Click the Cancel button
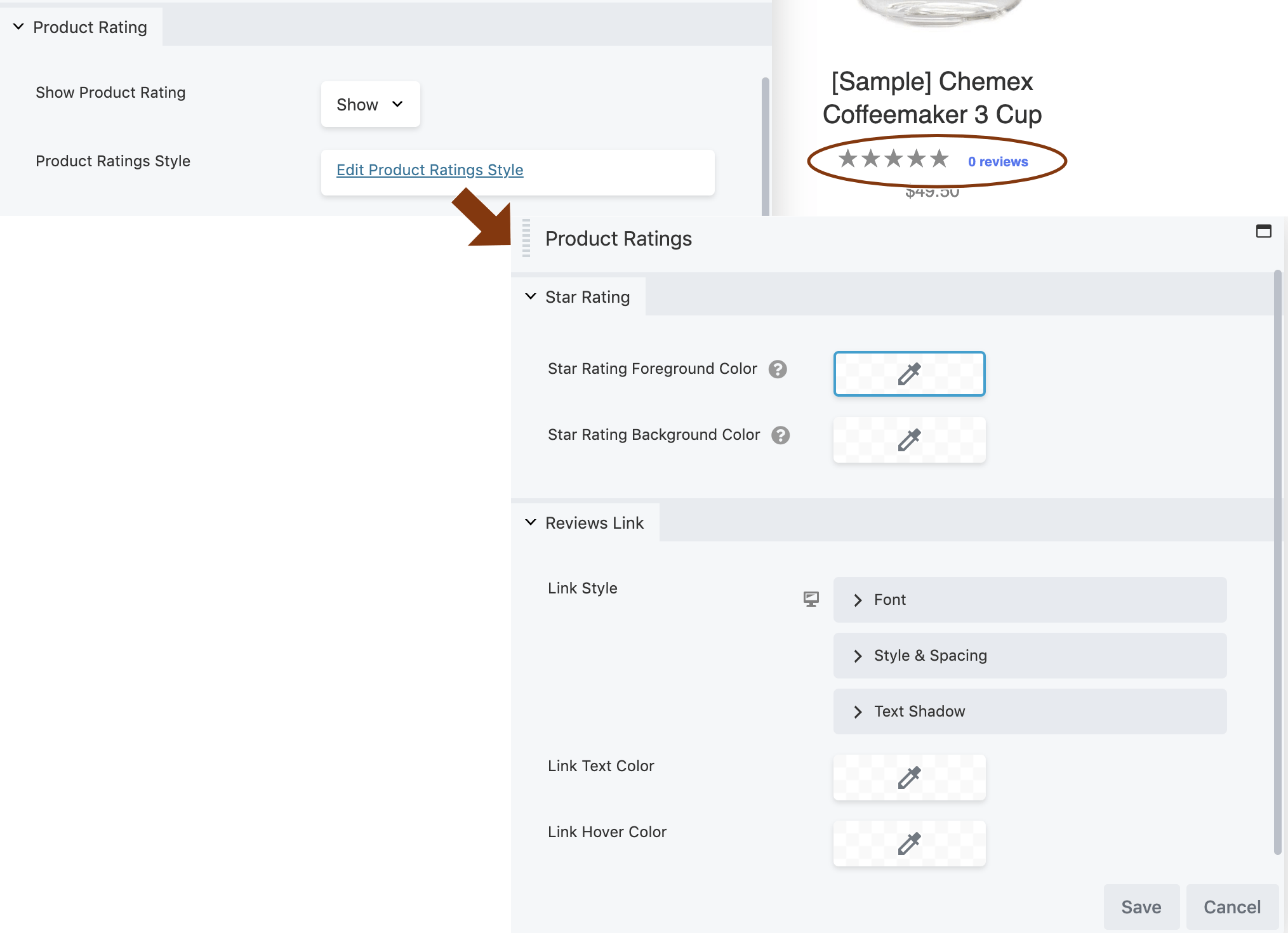The width and height of the screenshot is (1288, 933). [x=1232, y=907]
